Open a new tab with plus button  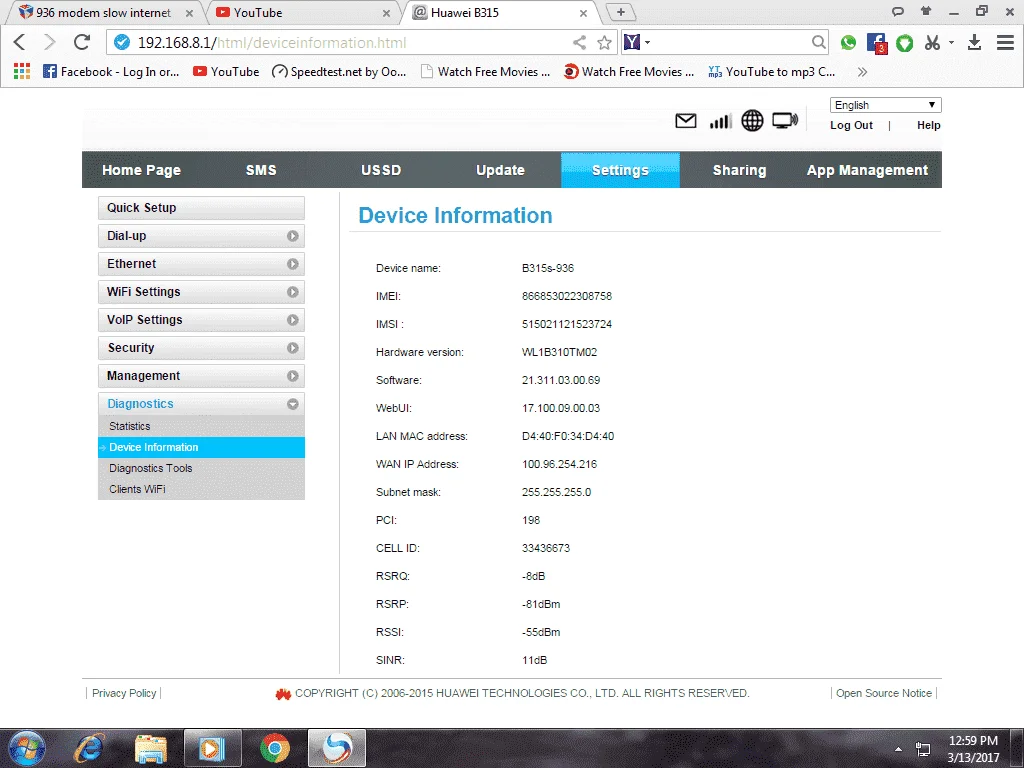(x=621, y=12)
